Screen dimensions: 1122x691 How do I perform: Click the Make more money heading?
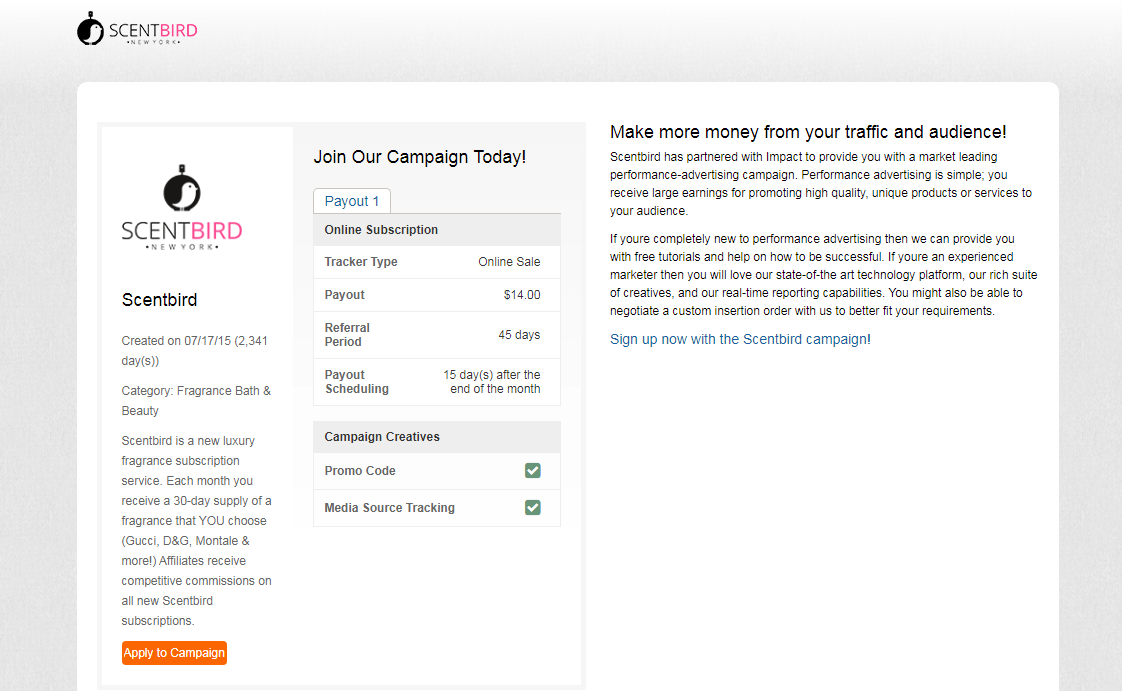click(808, 132)
